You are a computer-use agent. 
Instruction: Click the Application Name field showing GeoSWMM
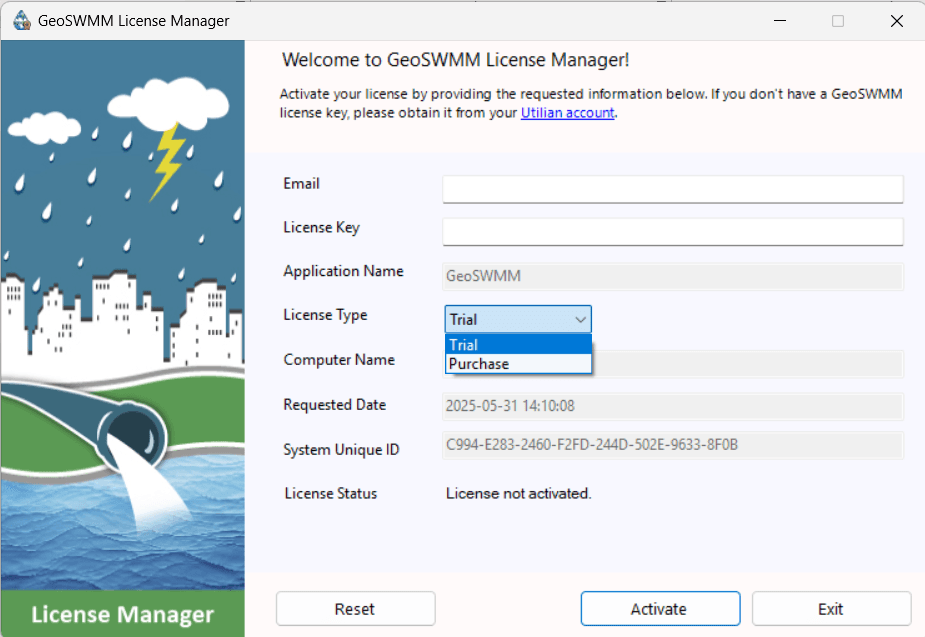pyautogui.click(x=672, y=276)
